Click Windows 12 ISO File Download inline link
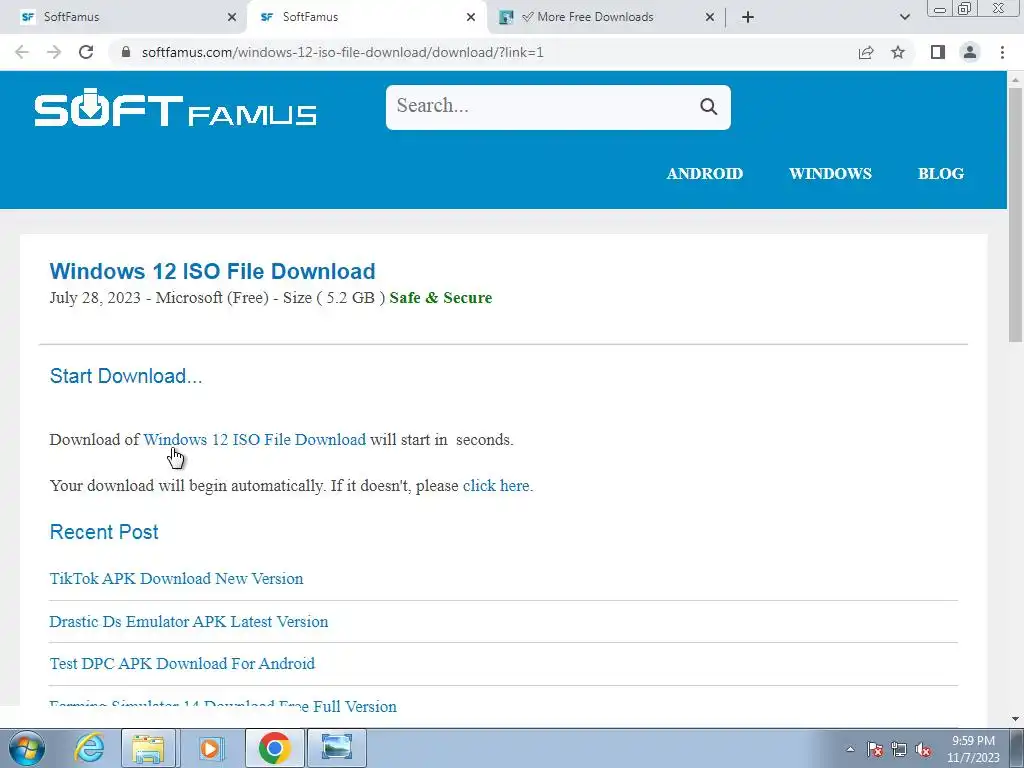Image resolution: width=1024 pixels, height=768 pixels. coord(255,440)
